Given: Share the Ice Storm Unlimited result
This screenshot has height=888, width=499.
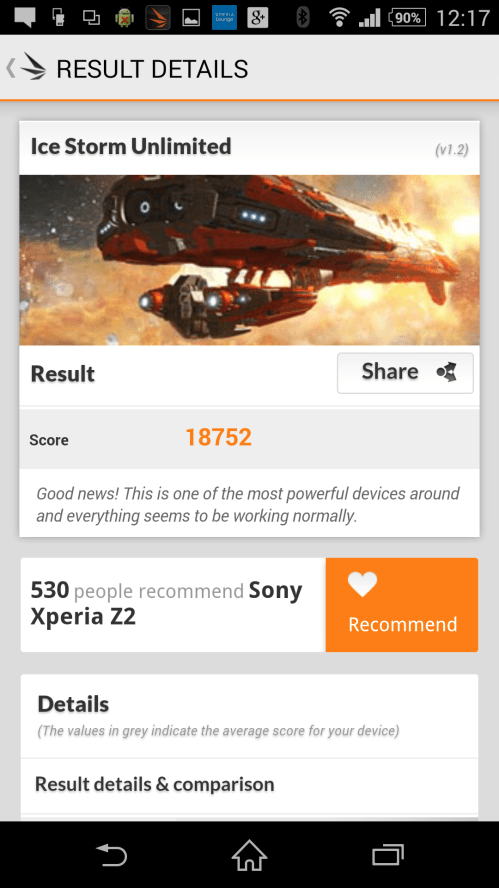Looking at the screenshot, I should pos(405,373).
